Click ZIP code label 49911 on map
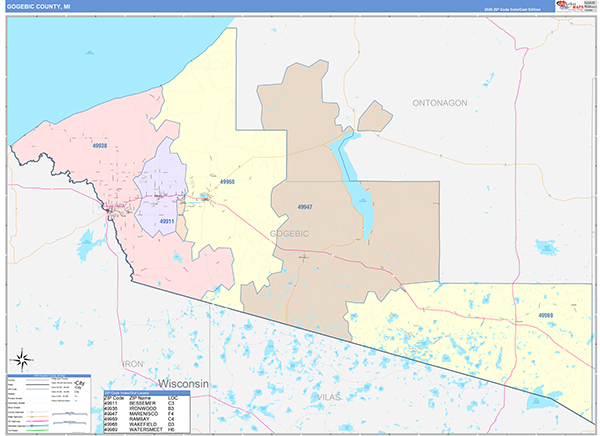Viewport: 600px width, 436px height. coord(167,221)
